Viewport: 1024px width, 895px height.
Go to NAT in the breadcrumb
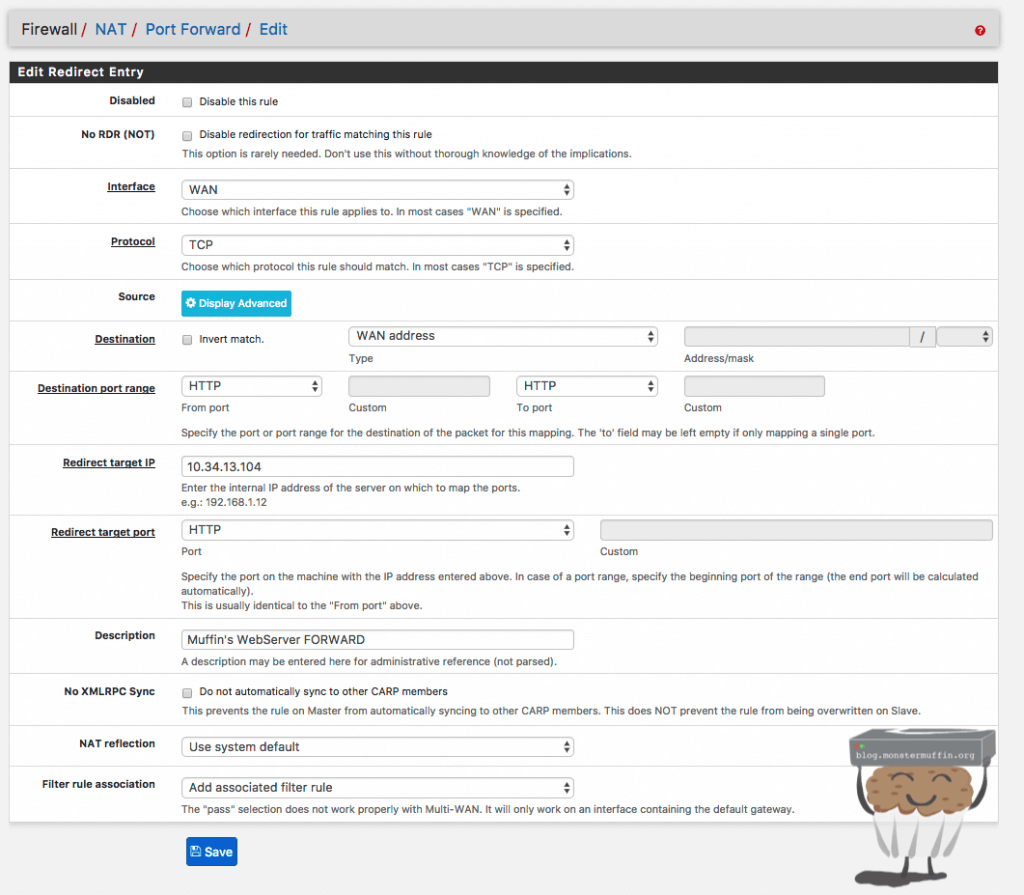pos(110,30)
